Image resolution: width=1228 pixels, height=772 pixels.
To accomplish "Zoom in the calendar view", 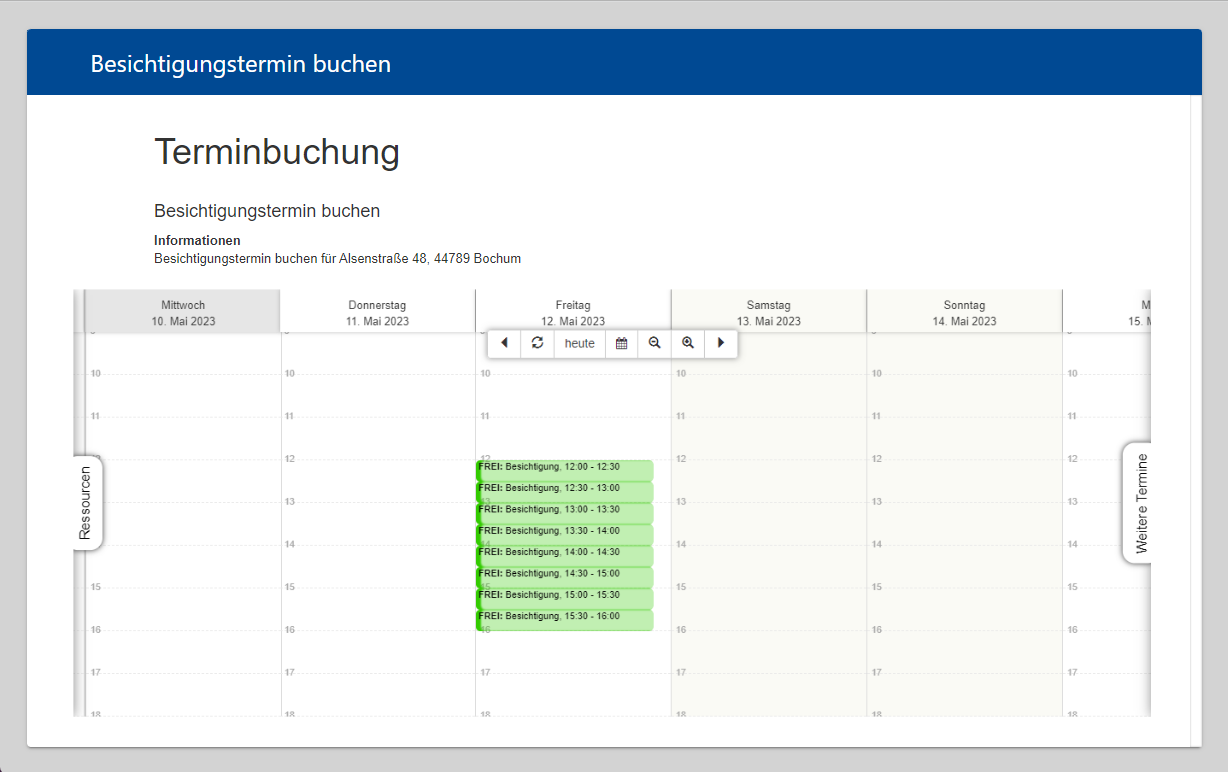I will (688, 343).
